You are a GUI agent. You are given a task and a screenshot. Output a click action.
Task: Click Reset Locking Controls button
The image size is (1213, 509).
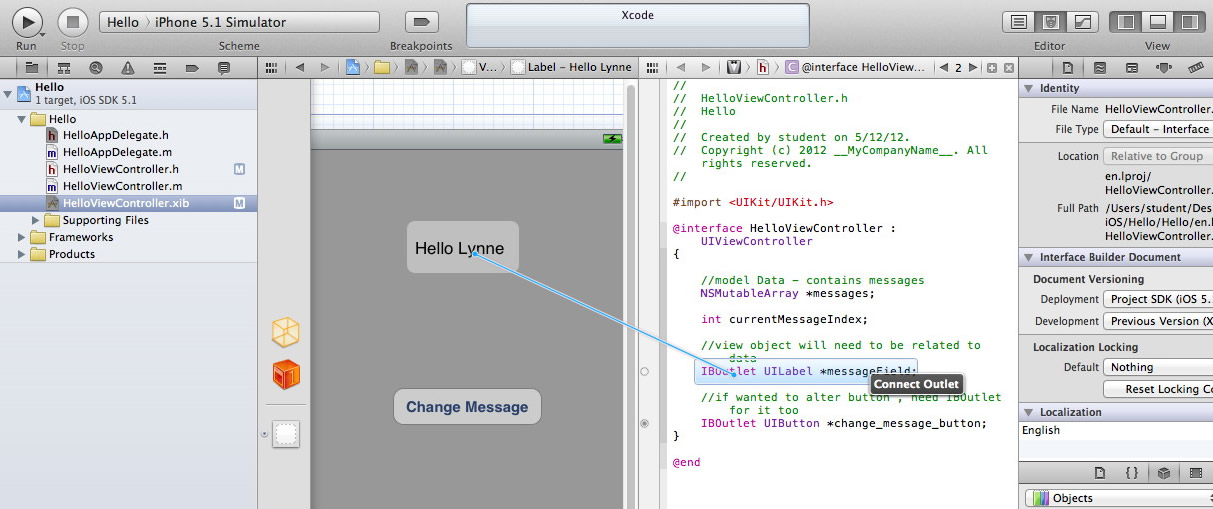tap(1160, 389)
